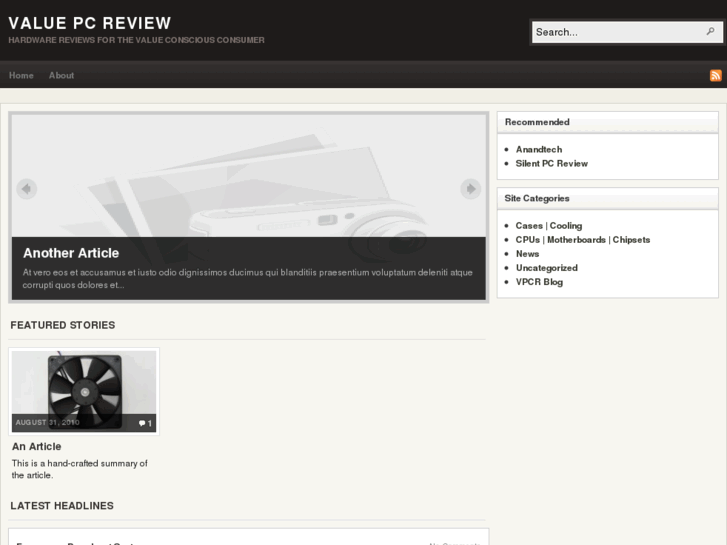Click the Search input field
The image size is (727, 545).
627,32
